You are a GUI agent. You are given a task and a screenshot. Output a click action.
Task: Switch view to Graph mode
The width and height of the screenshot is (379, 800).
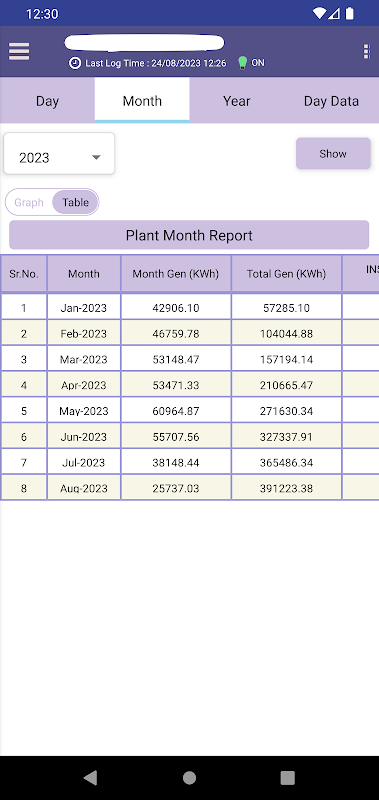coord(29,203)
